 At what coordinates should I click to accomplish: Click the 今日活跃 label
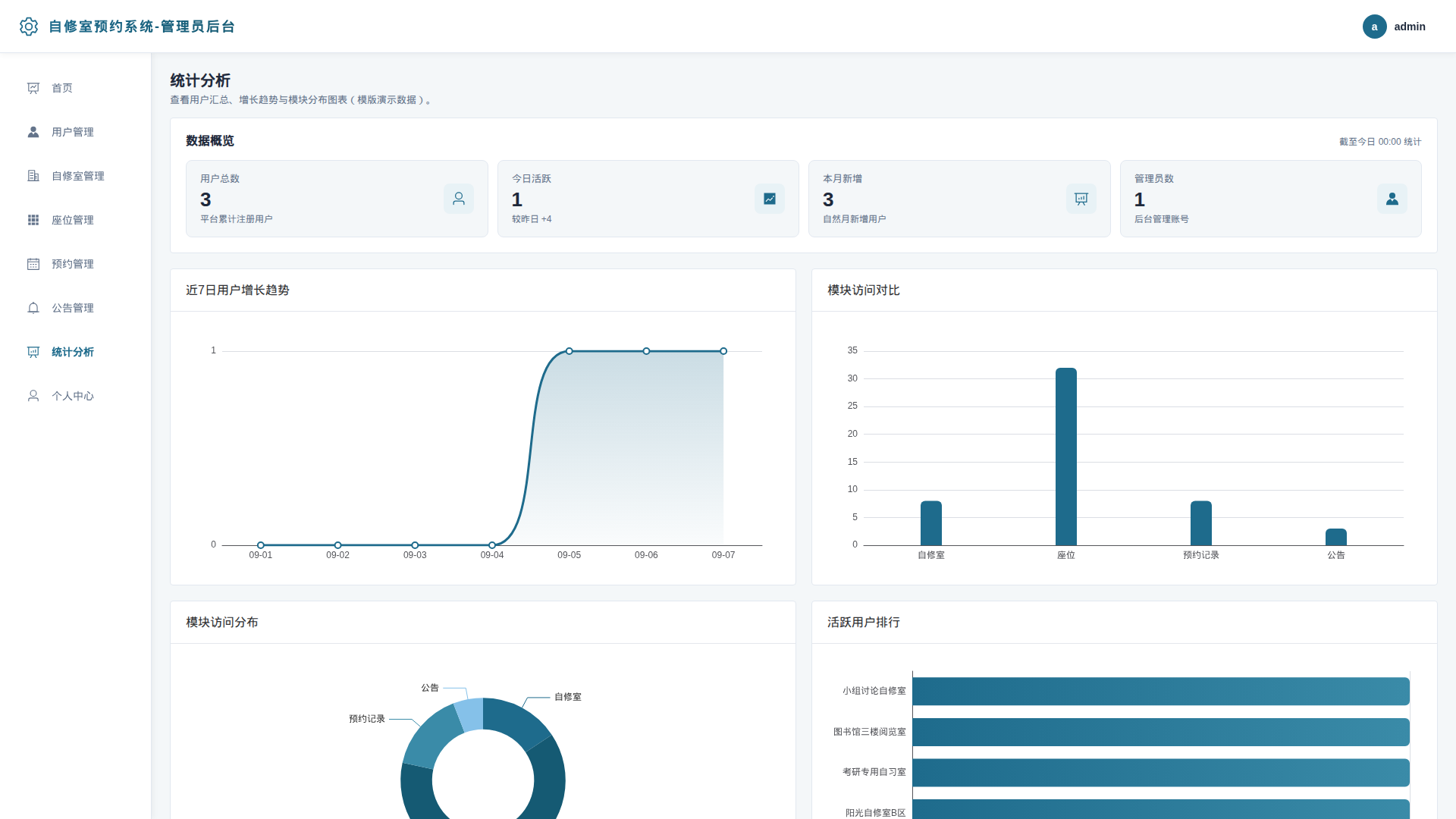[532, 179]
